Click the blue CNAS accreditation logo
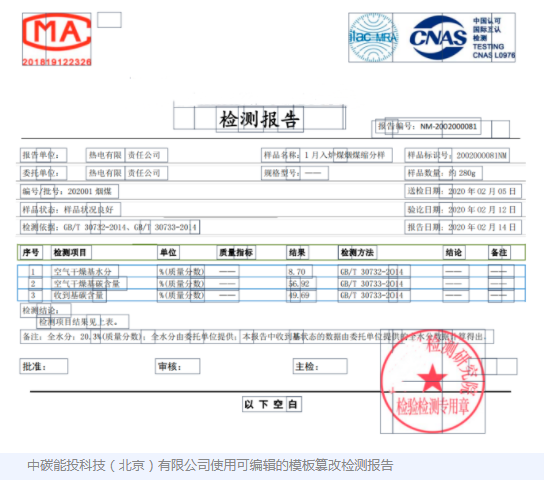544x480 pixels. (x=438, y=37)
